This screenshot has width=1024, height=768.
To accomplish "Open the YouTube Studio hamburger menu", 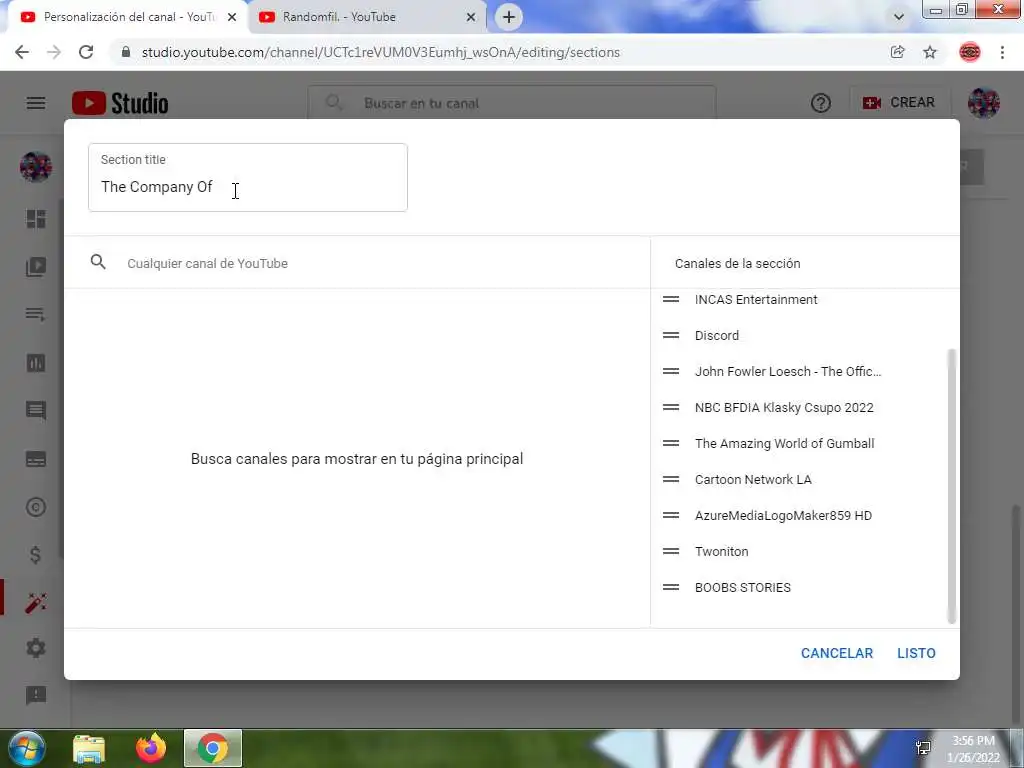I will [x=36, y=103].
